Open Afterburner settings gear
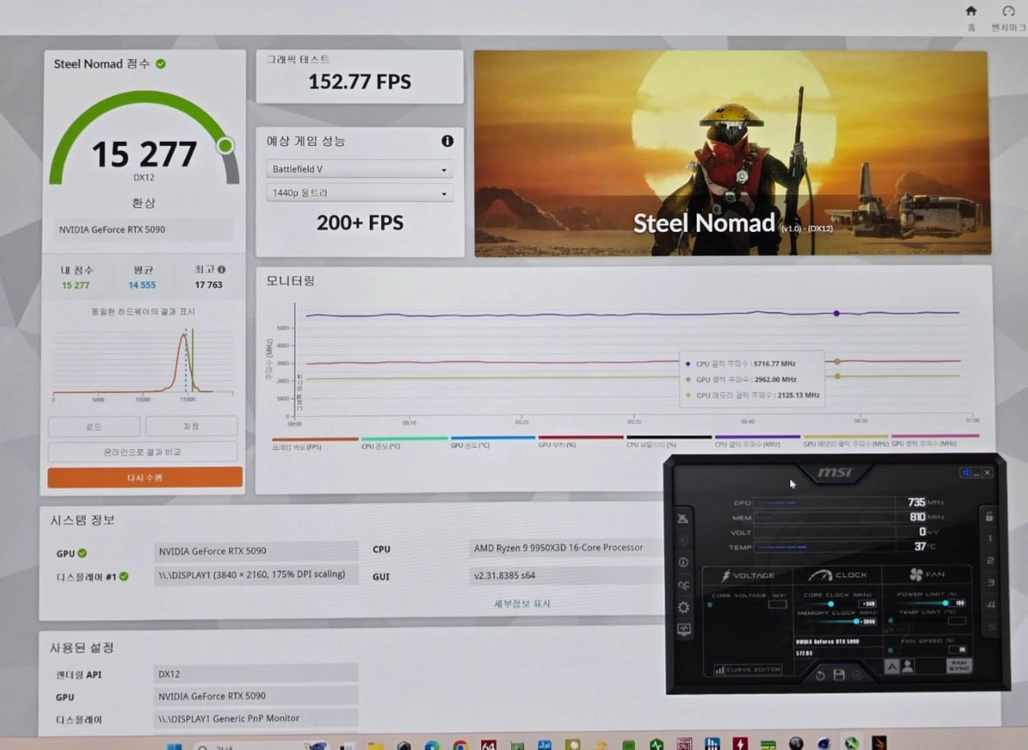 pyautogui.click(x=683, y=607)
